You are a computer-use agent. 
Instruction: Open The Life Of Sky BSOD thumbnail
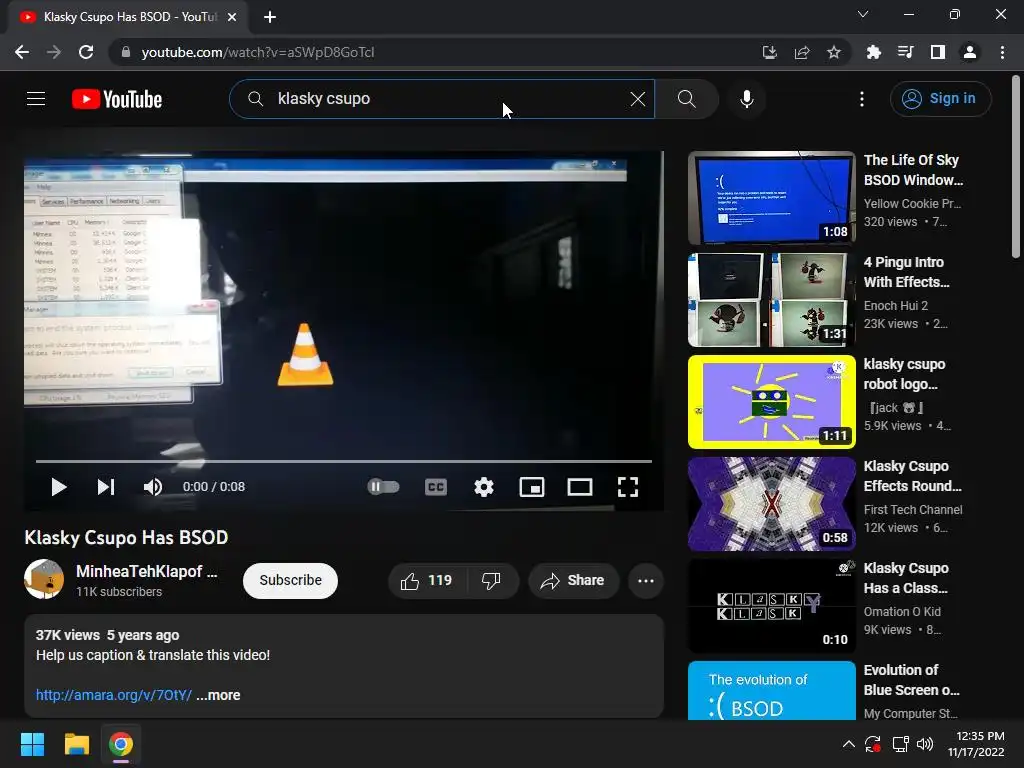pos(771,198)
